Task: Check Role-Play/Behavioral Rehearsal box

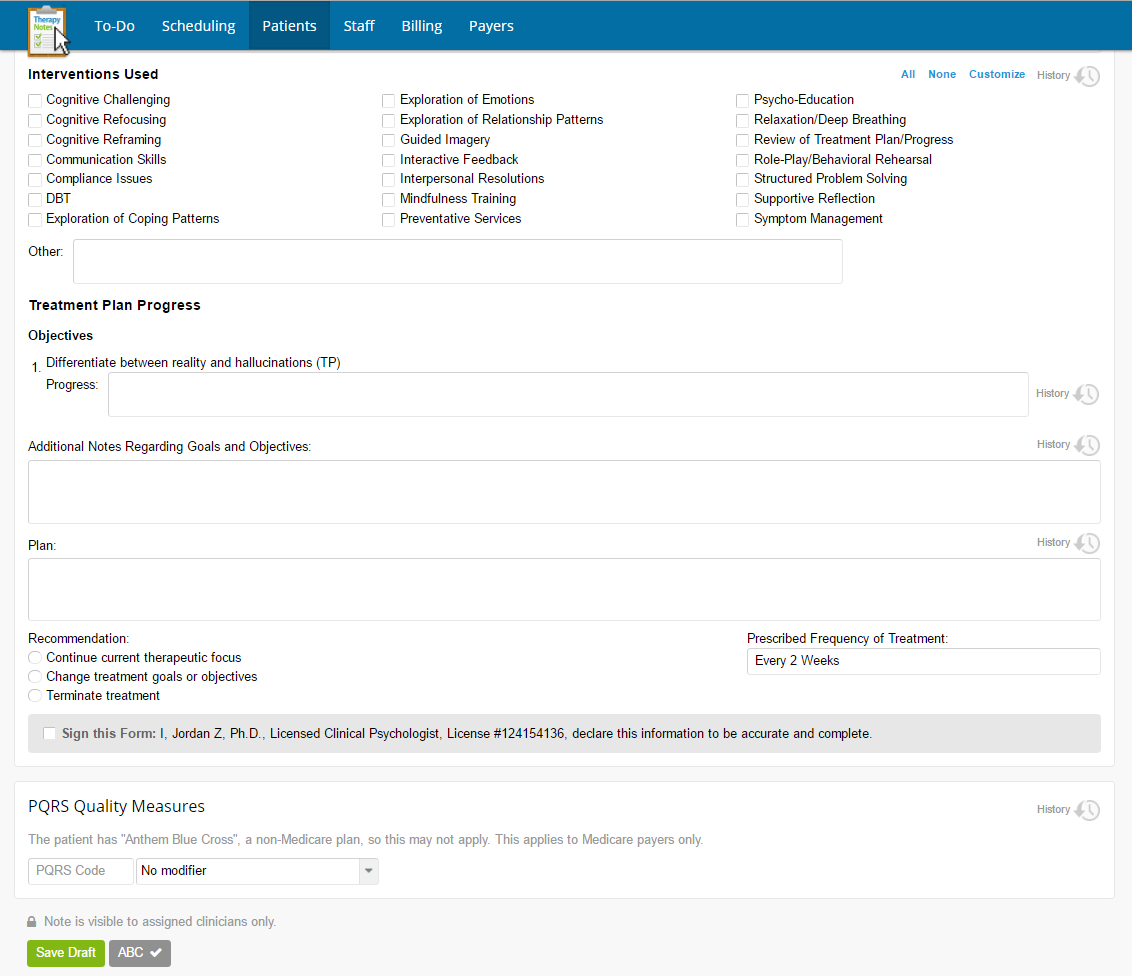Action: click(742, 160)
